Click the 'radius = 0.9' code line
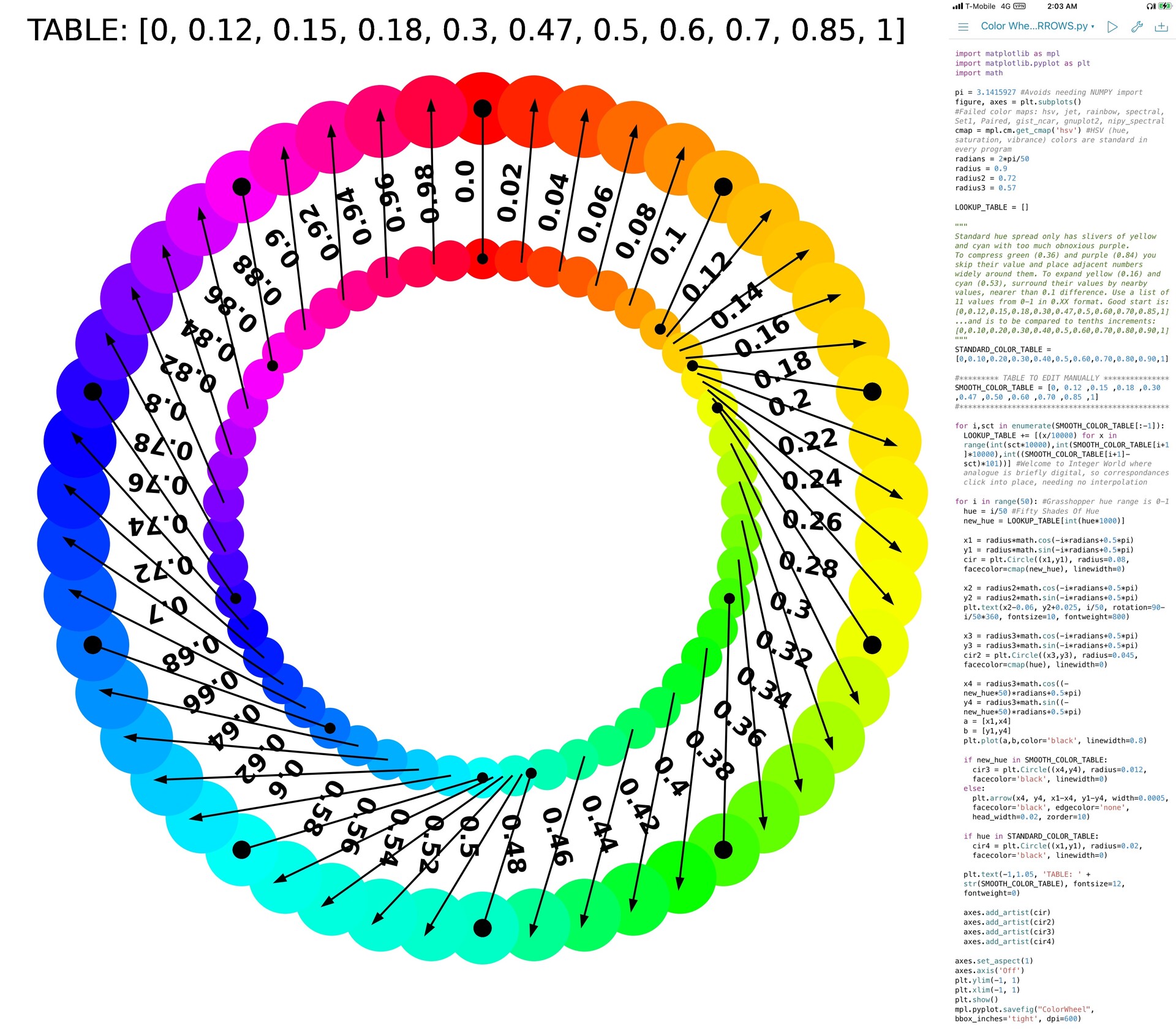The image size is (1176, 1030). (981, 168)
